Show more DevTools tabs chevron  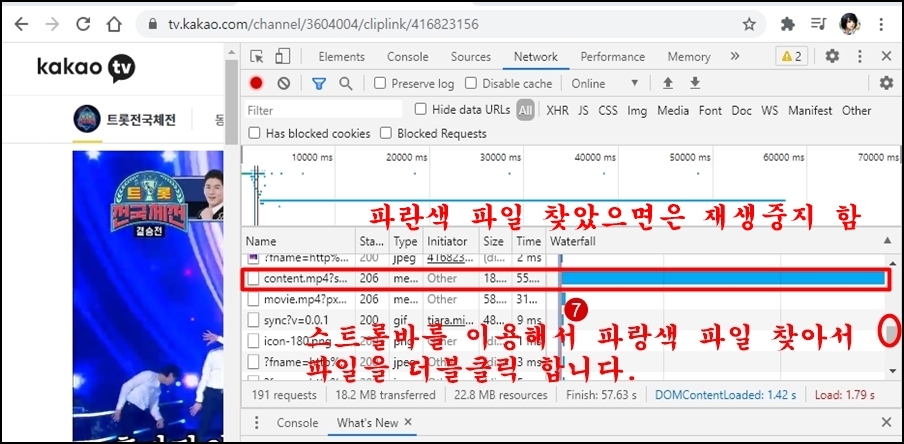(x=734, y=56)
